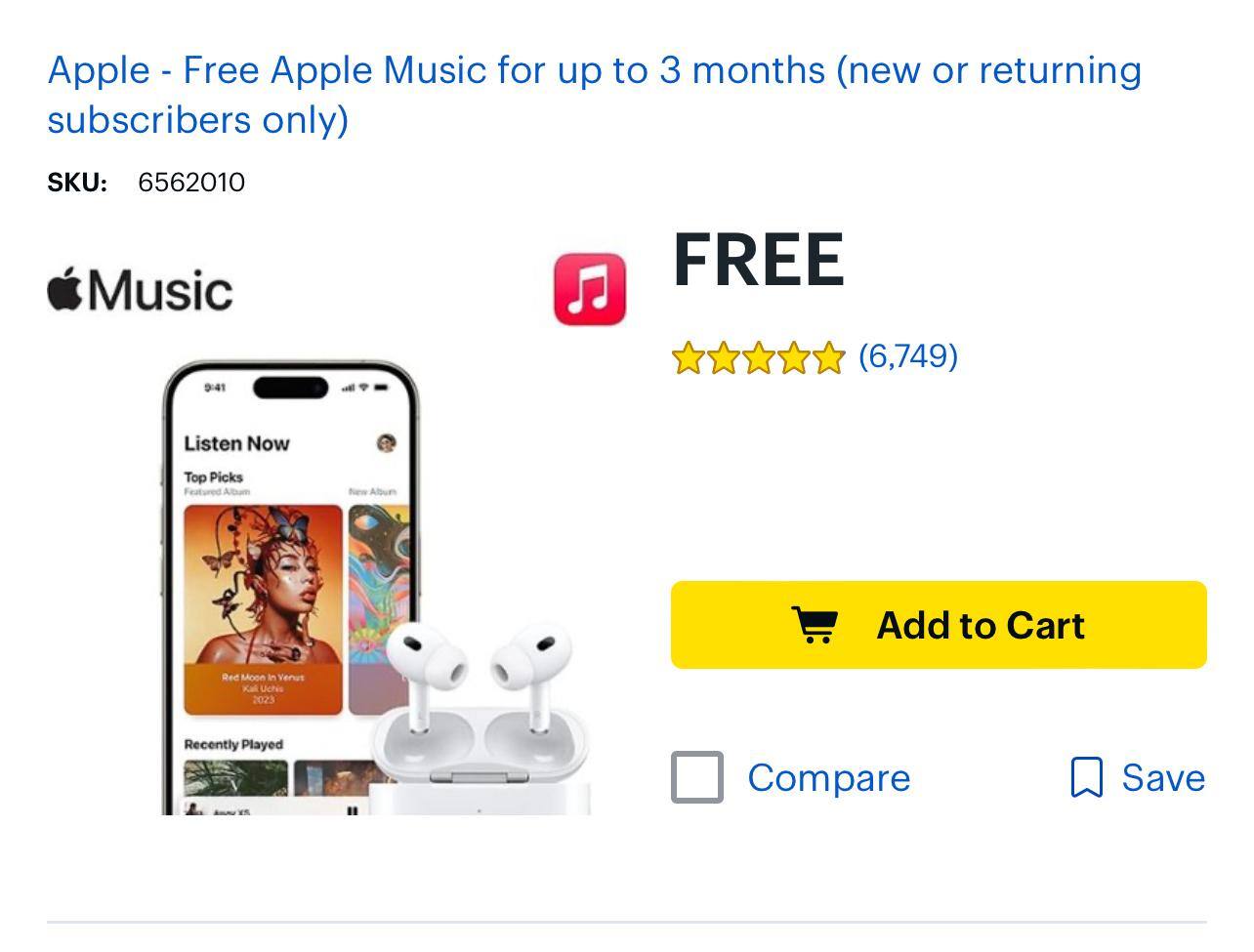Click the Compare text label

click(827, 777)
